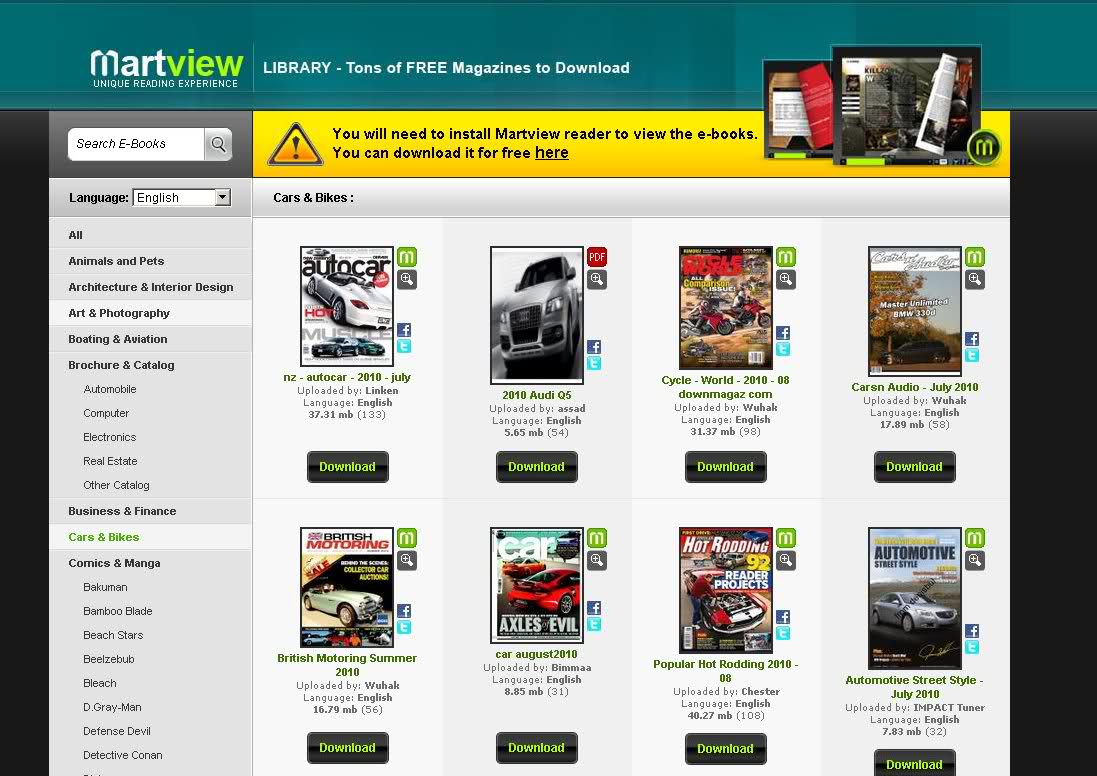Share British Motoring on Facebook
The image size is (1097, 776).
coord(404,612)
